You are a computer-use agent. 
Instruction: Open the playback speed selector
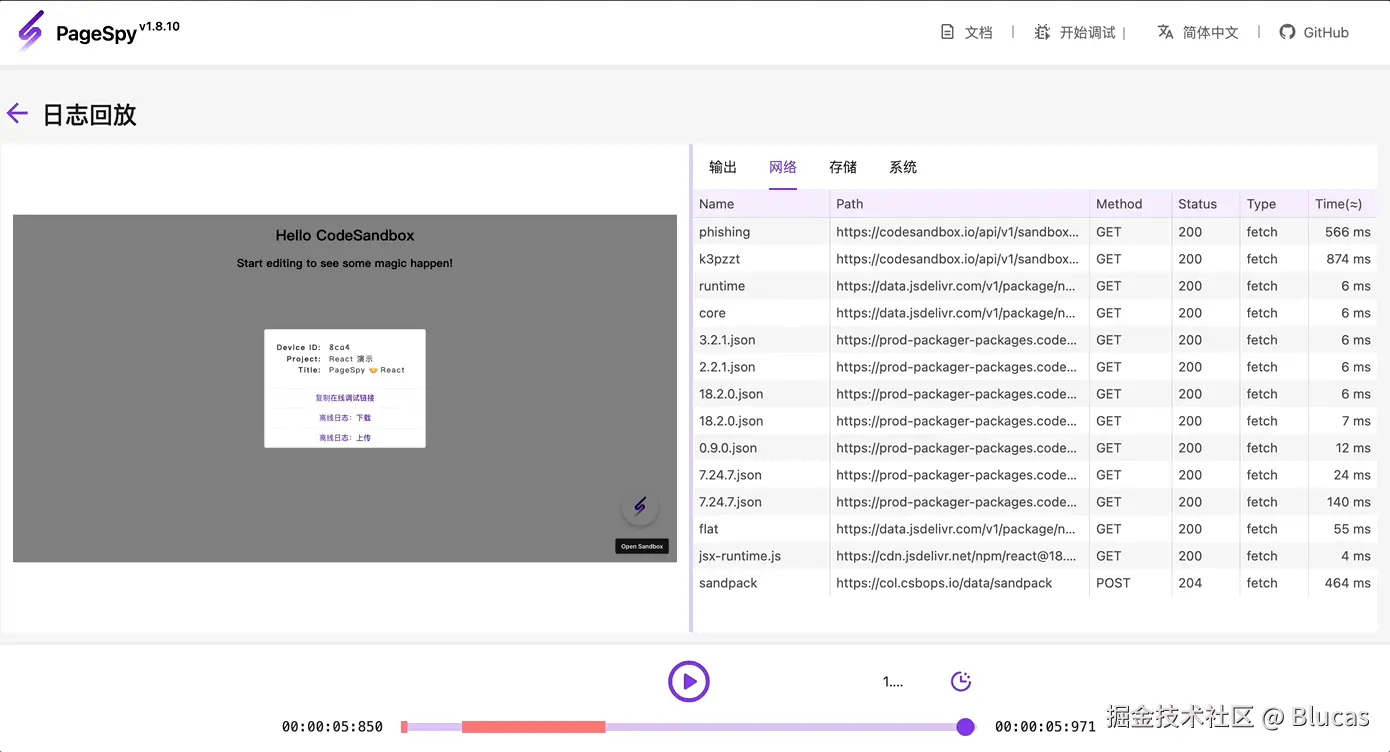point(893,682)
